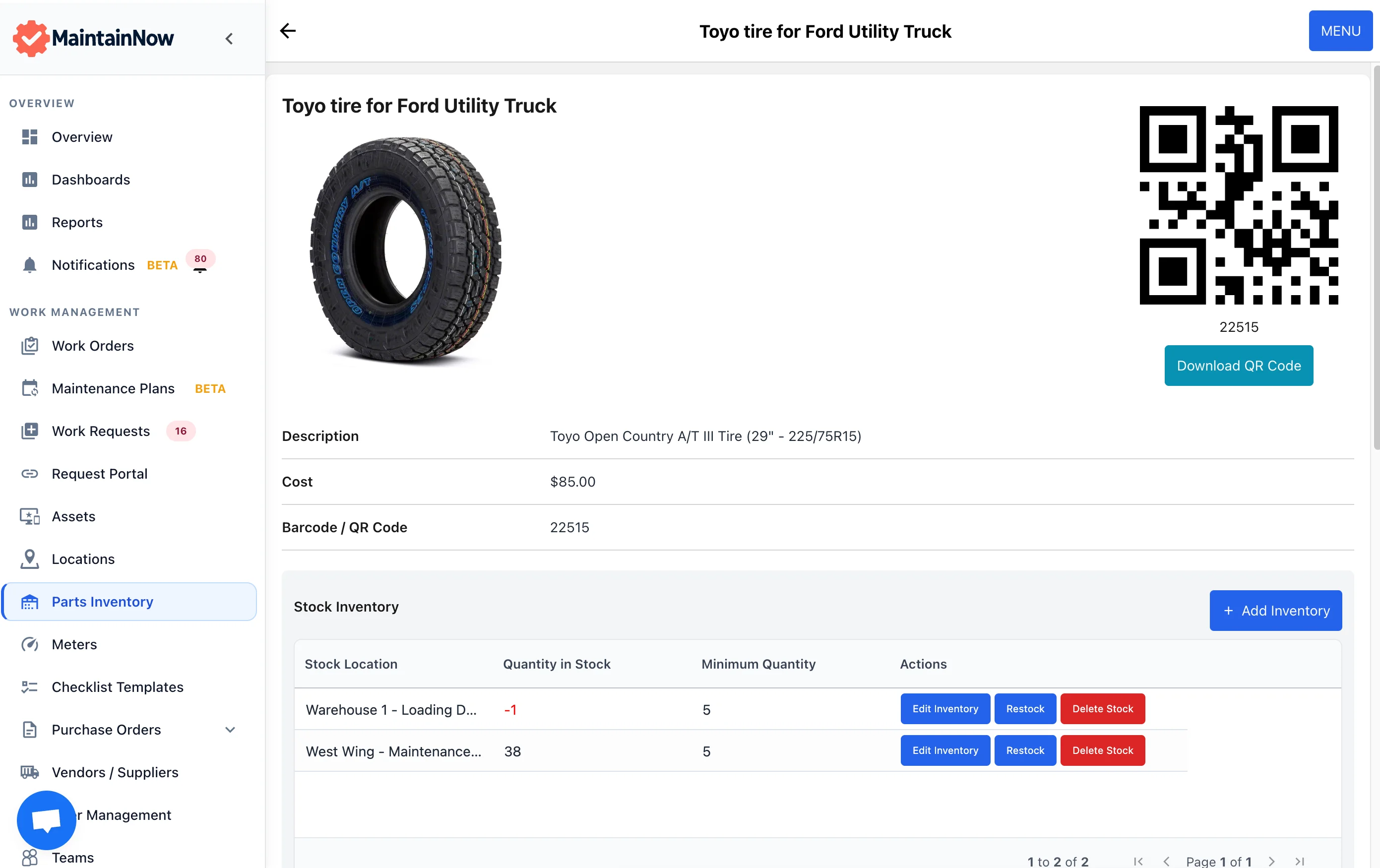Delete stock for West Wing location
Viewport: 1380px width, 868px height.
point(1102,750)
